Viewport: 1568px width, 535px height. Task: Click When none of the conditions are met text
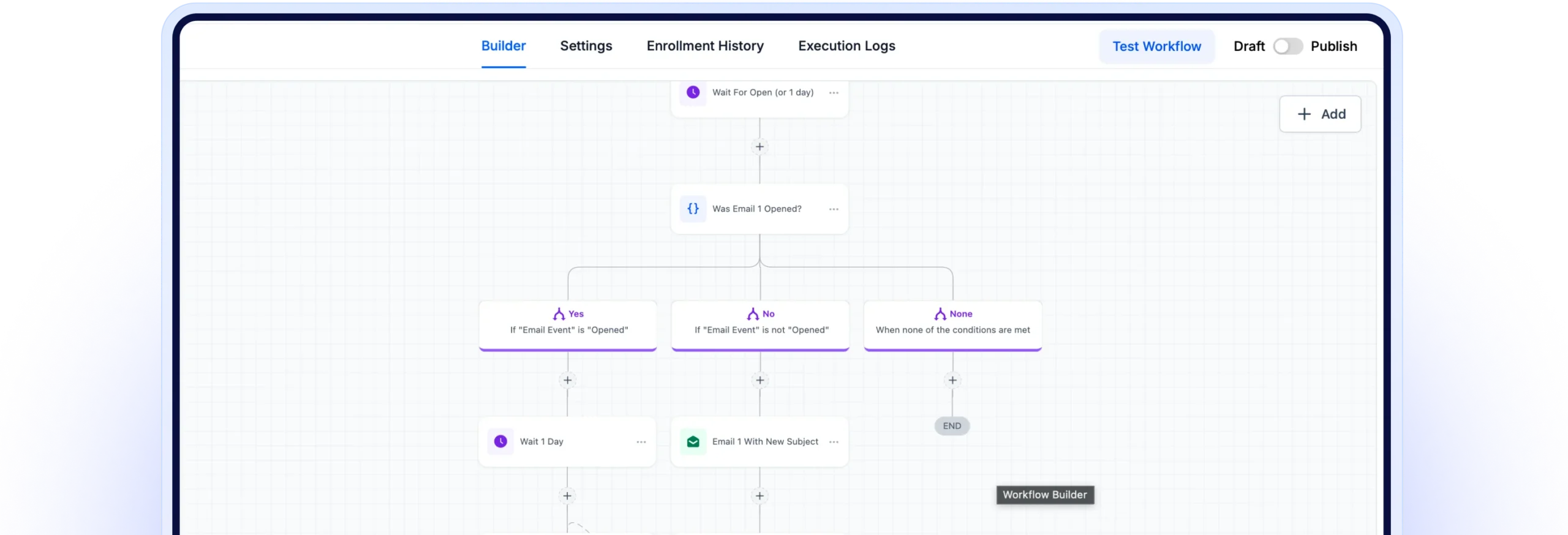click(x=952, y=330)
